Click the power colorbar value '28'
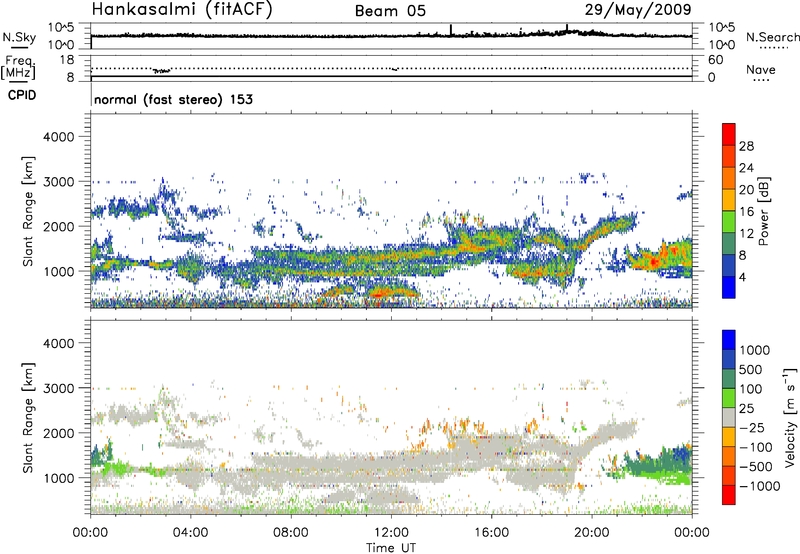800x554 pixels. coord(746,146)
